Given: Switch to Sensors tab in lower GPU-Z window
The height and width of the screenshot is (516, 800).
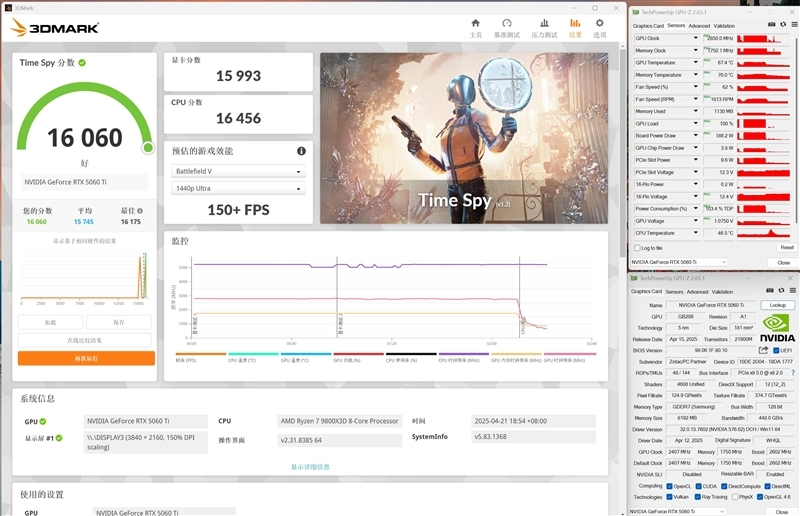Looking at the screenshot, I should click(674, 291).
